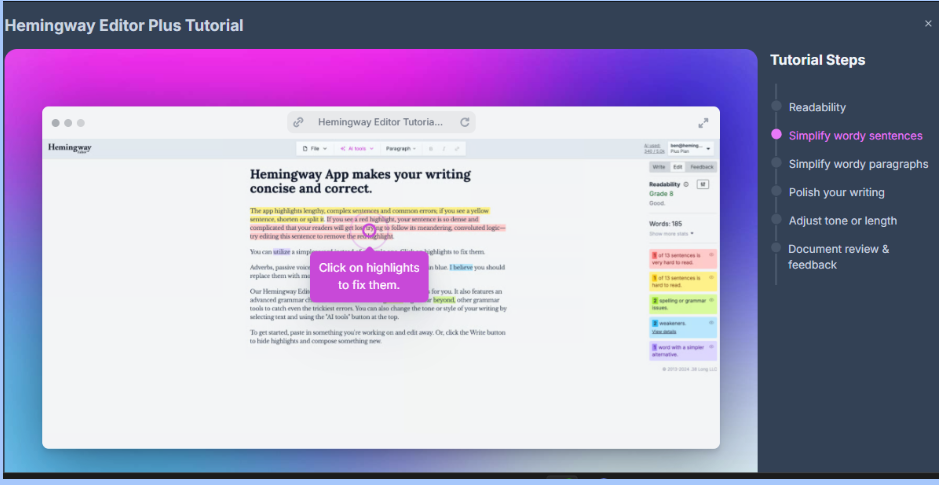Viewport: 939px width, 485px height.
Task: Click the Readability step bullet
Action: coord(776,106)
